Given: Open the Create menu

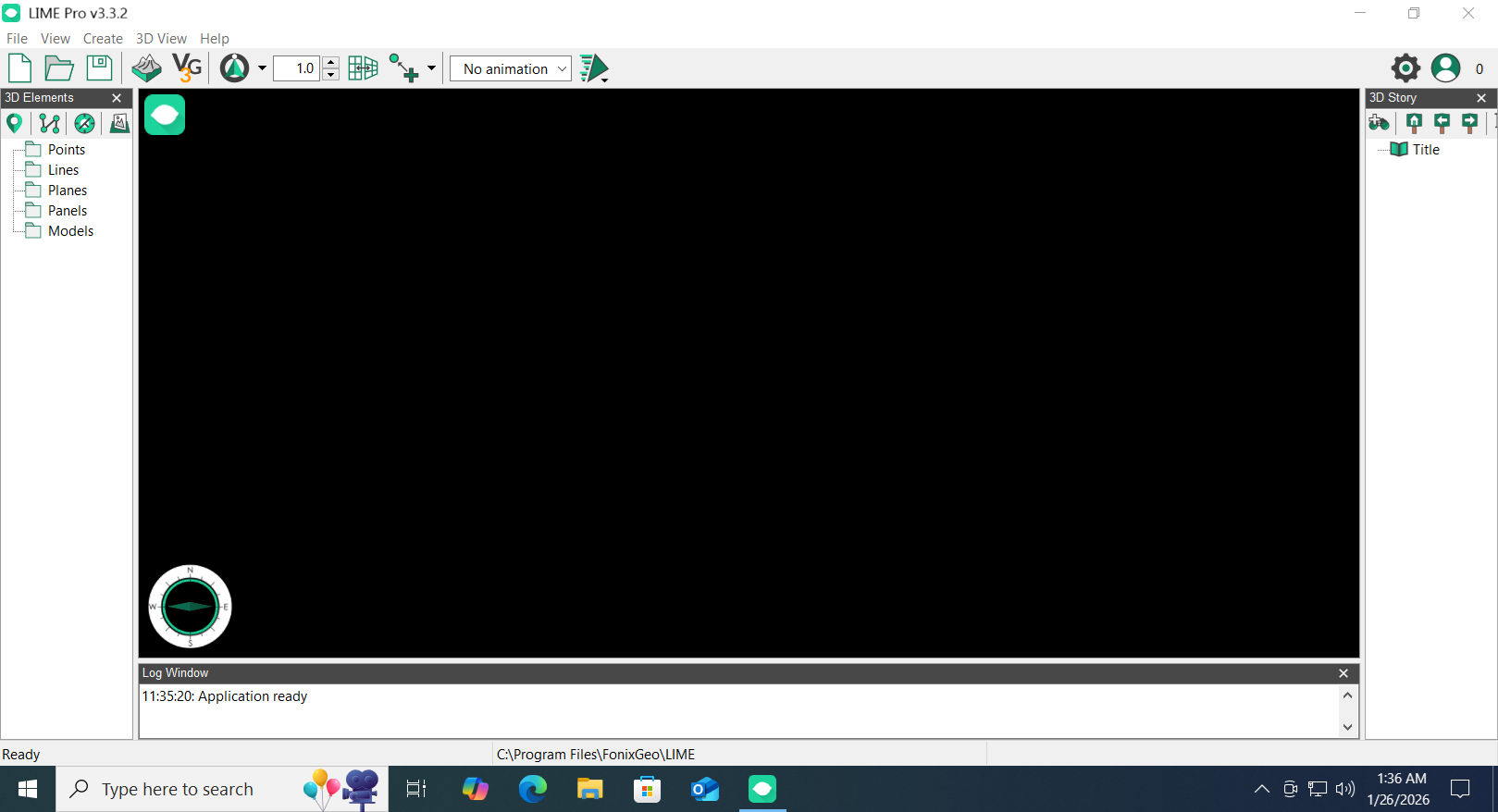Looking at the screenshot, I should coord(103,39).
